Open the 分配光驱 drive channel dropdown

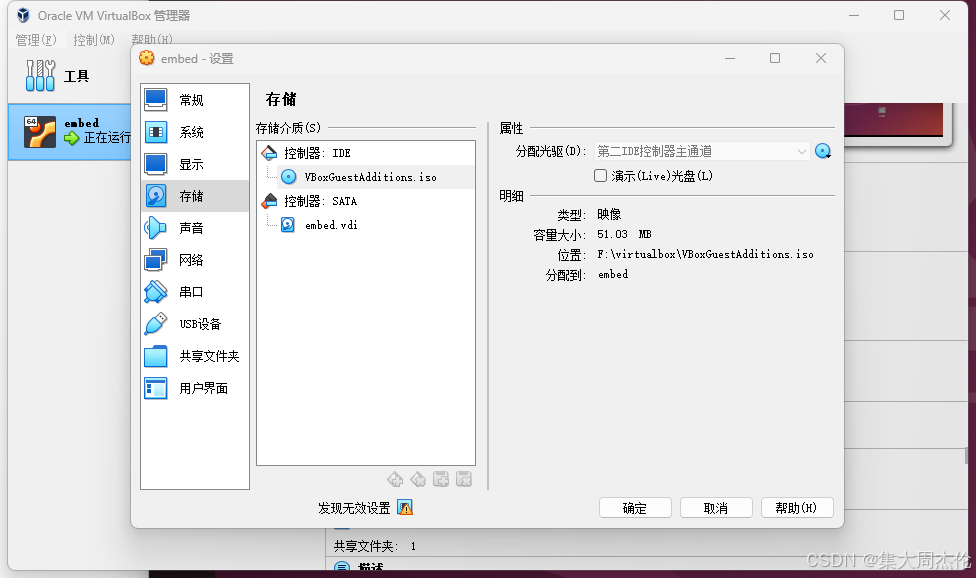[x=702, y=151]
